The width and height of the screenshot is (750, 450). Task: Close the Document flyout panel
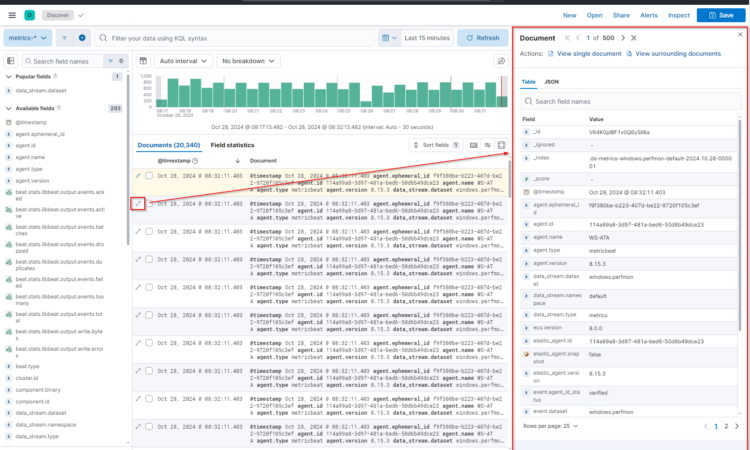pos(740,34)
